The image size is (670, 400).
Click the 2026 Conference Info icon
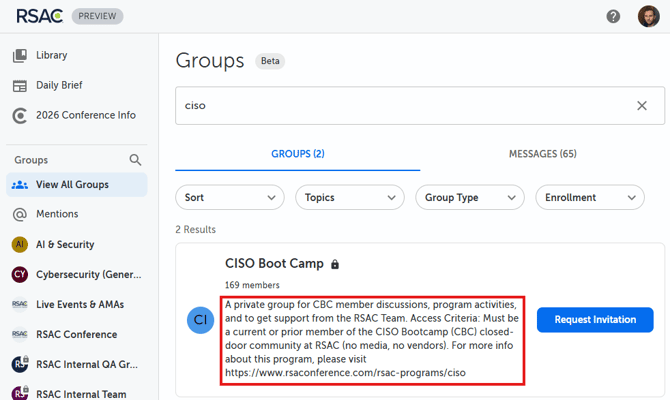point(20,116)
